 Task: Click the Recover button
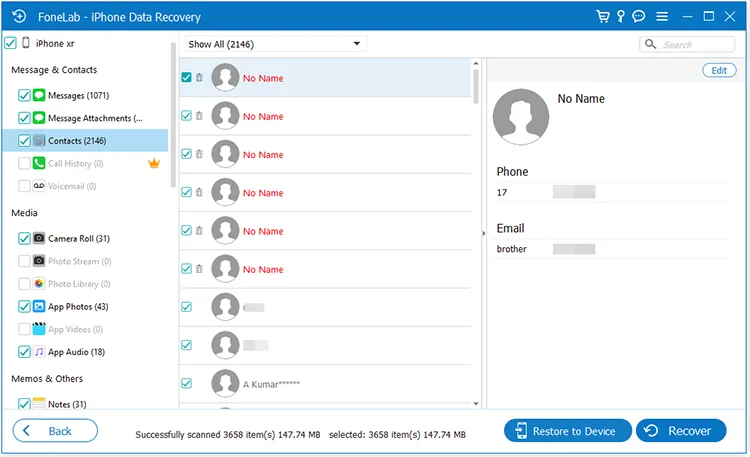click(681, 431)
